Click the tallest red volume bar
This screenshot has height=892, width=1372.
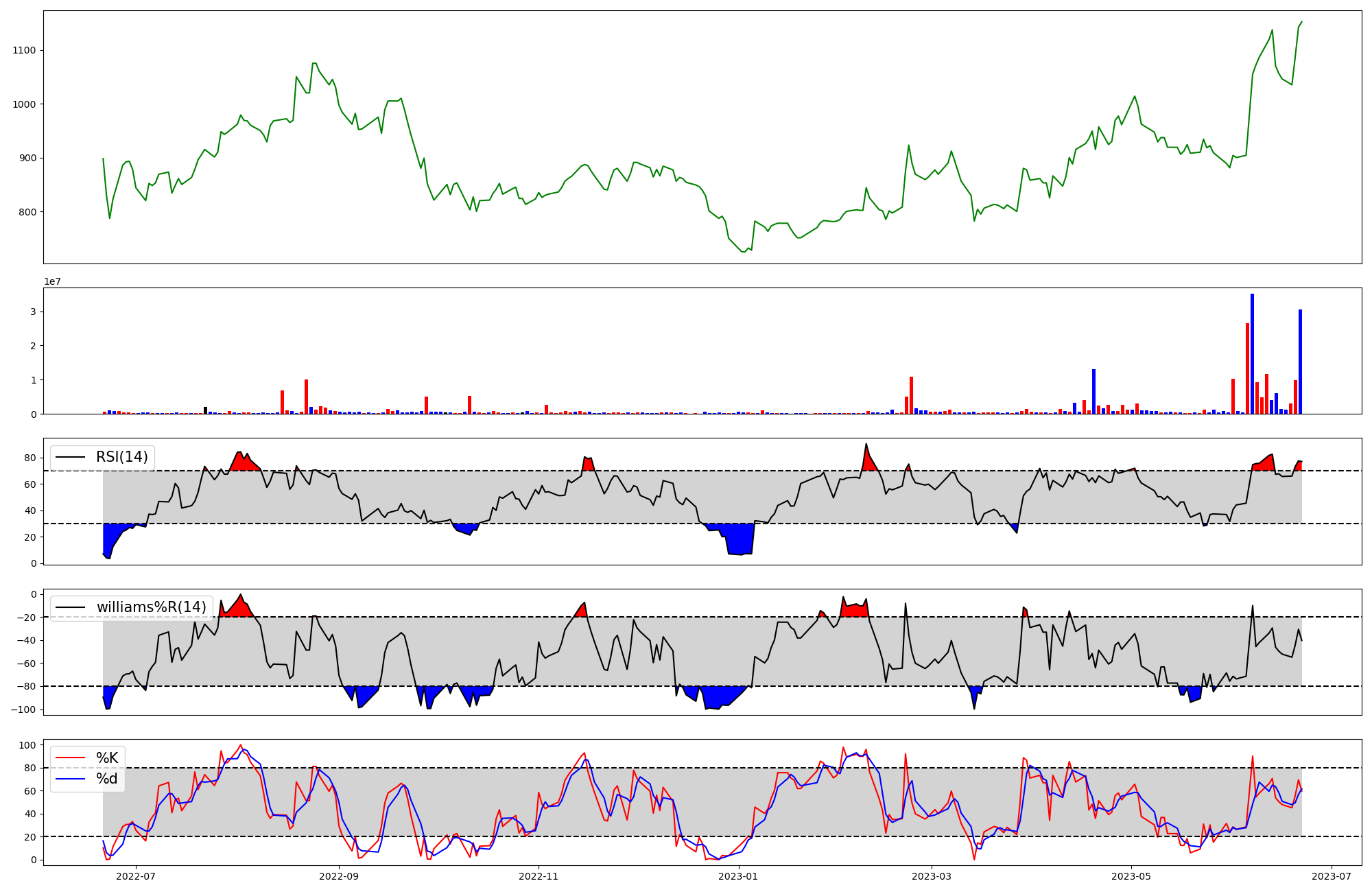pyautogui.click(x=1247, y=368)
